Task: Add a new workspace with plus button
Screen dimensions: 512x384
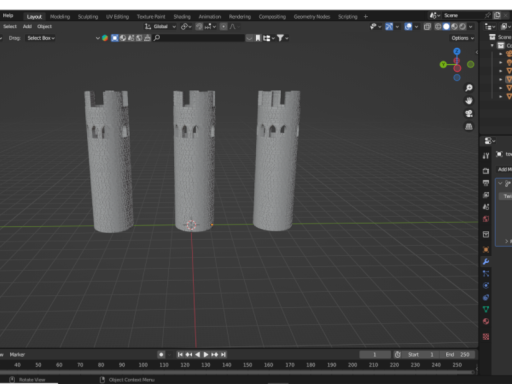Action: [x=366, y=17]
